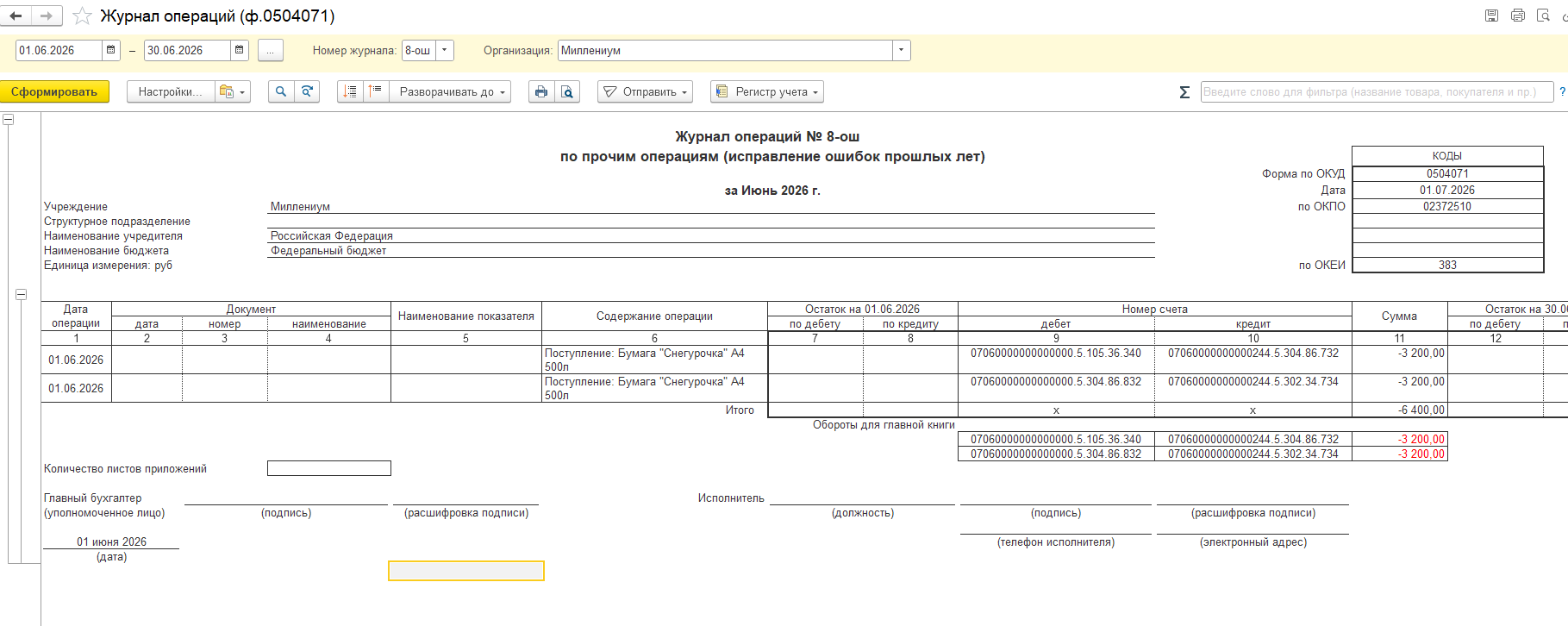Add report to favorites star
Viewport: 1568px width, 626px height.
(82, 16)
